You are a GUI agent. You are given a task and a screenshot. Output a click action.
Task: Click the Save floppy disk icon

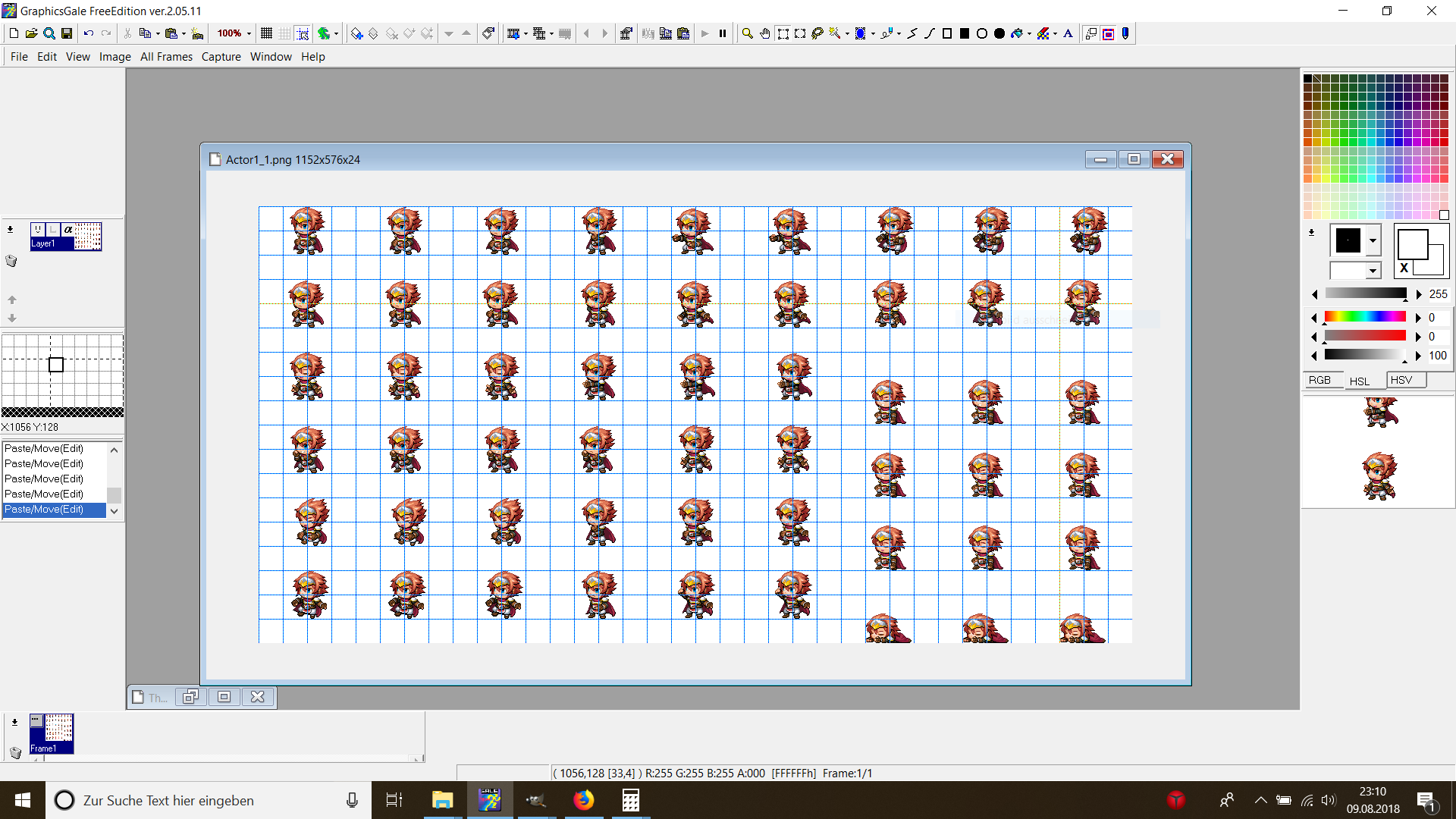click(x=67, y=33)
